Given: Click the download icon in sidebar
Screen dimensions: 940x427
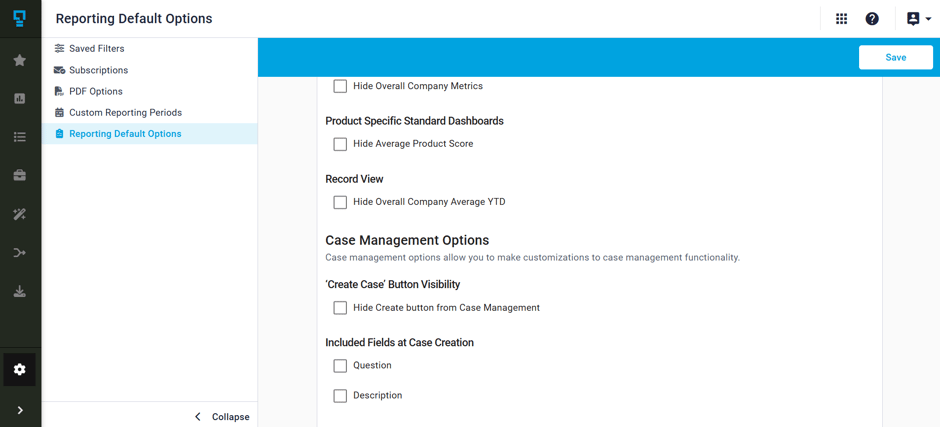Looking at the screenshot, I should pos(20,292).
